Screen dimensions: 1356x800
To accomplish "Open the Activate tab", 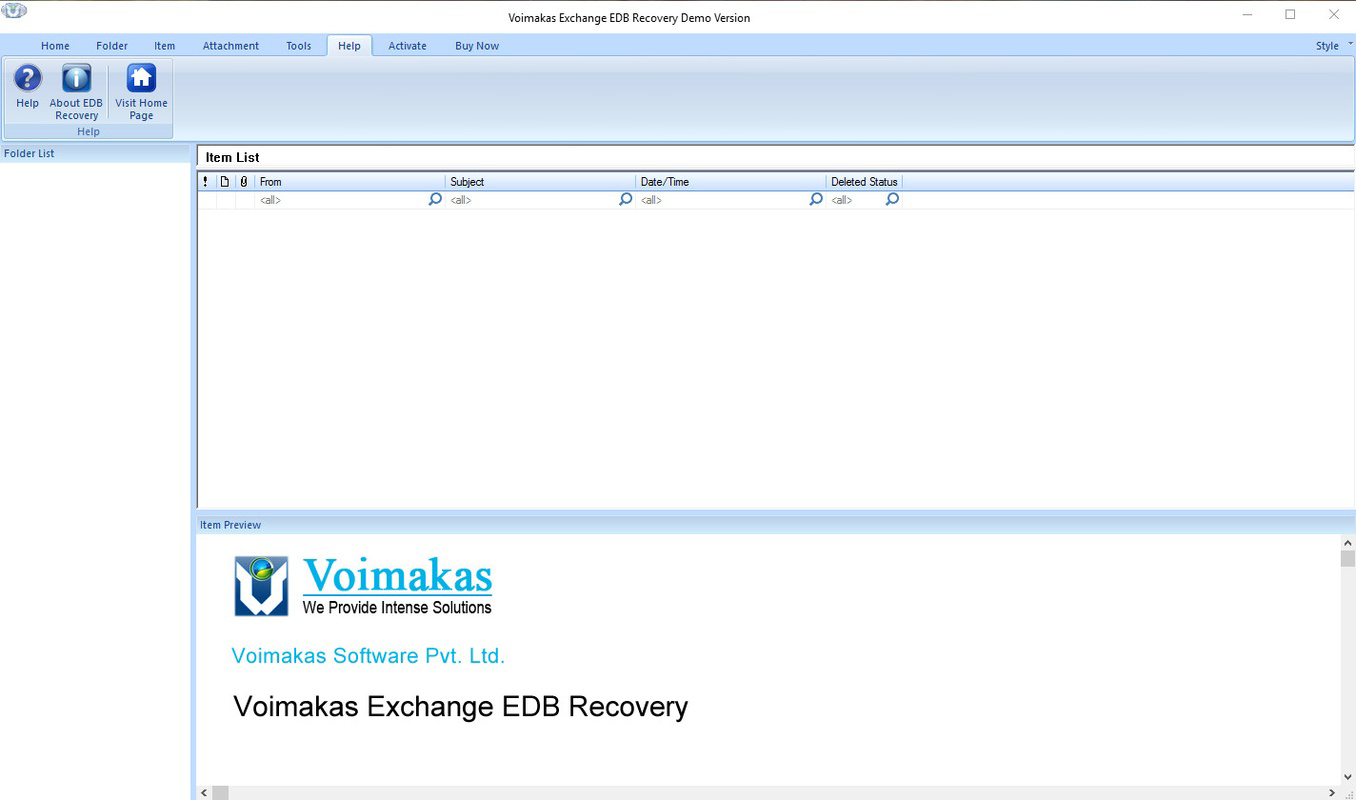I will 407,45.
